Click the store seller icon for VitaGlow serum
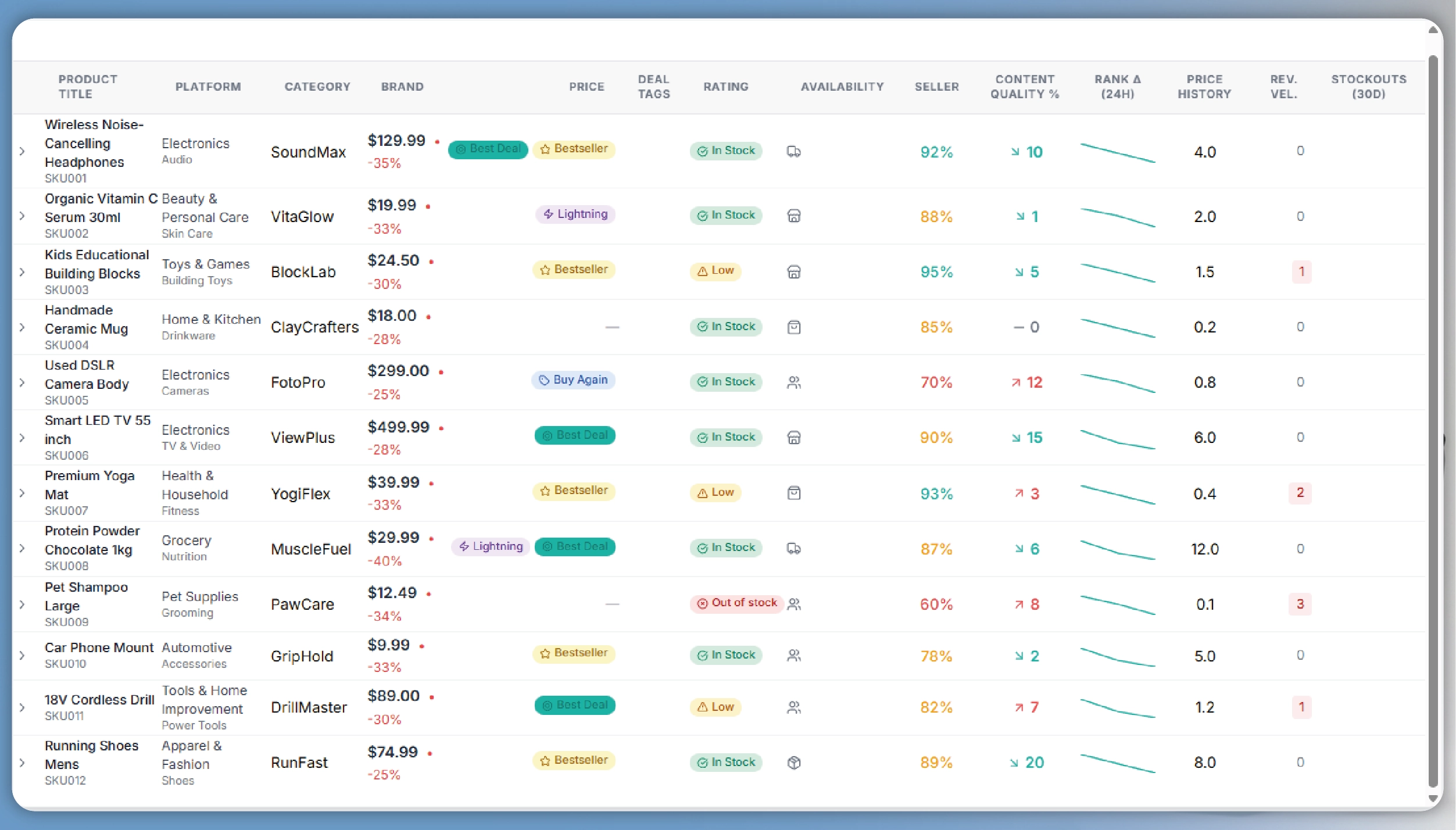 click(793, 216)
